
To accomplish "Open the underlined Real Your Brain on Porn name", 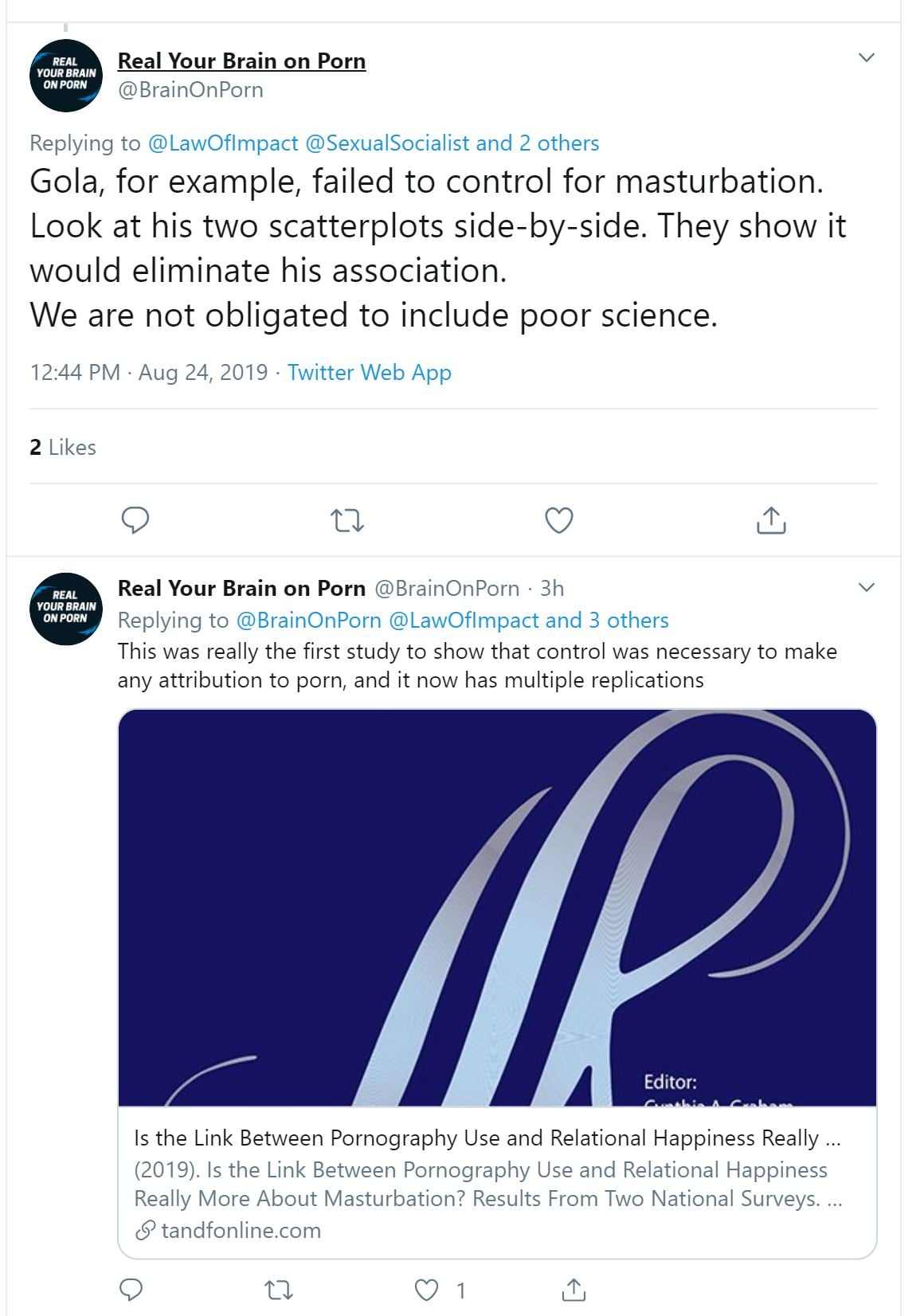I will [x=241, y=61].
